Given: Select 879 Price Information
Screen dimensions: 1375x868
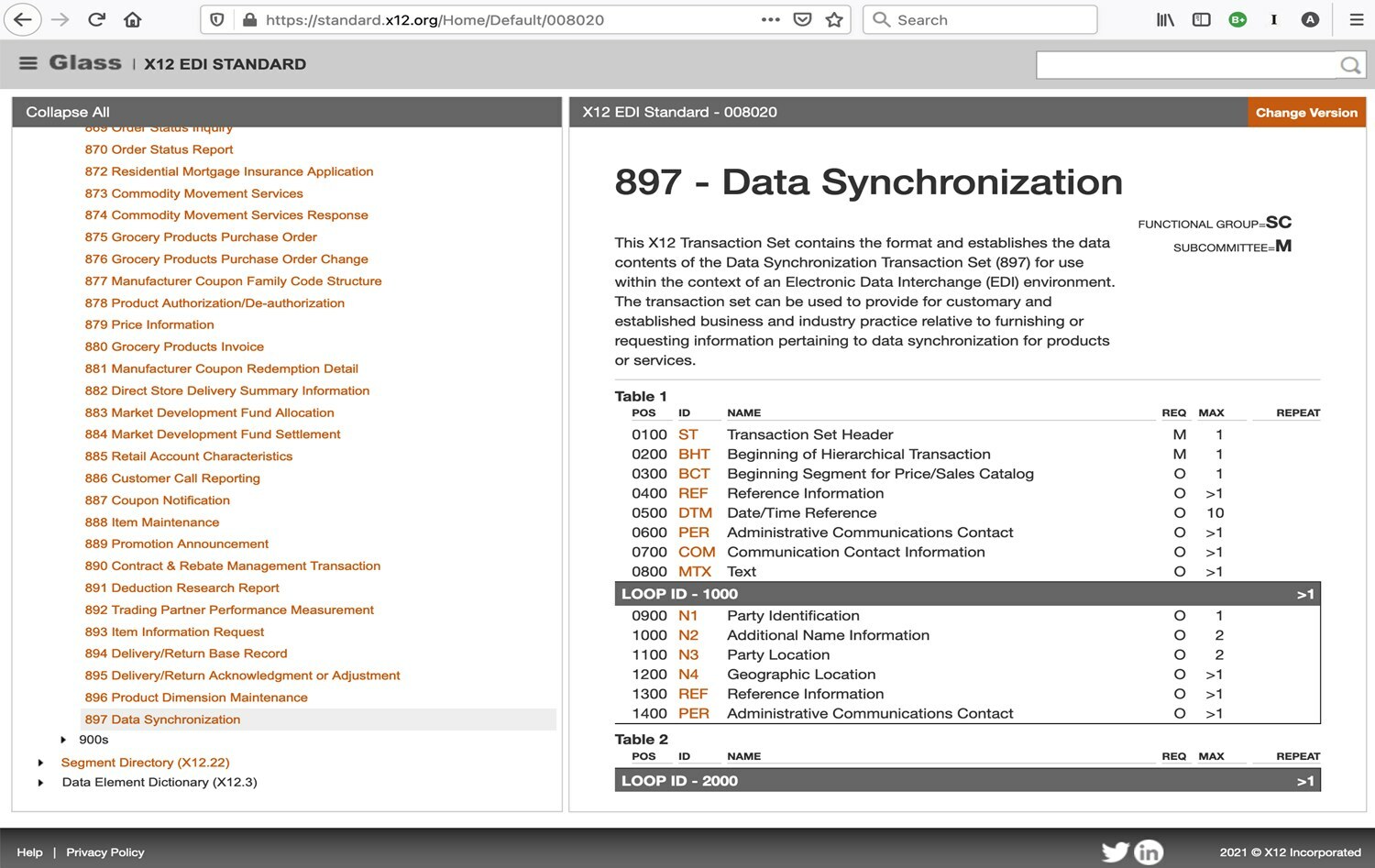Looking at the screenshot, I should [x=149, y=325].
